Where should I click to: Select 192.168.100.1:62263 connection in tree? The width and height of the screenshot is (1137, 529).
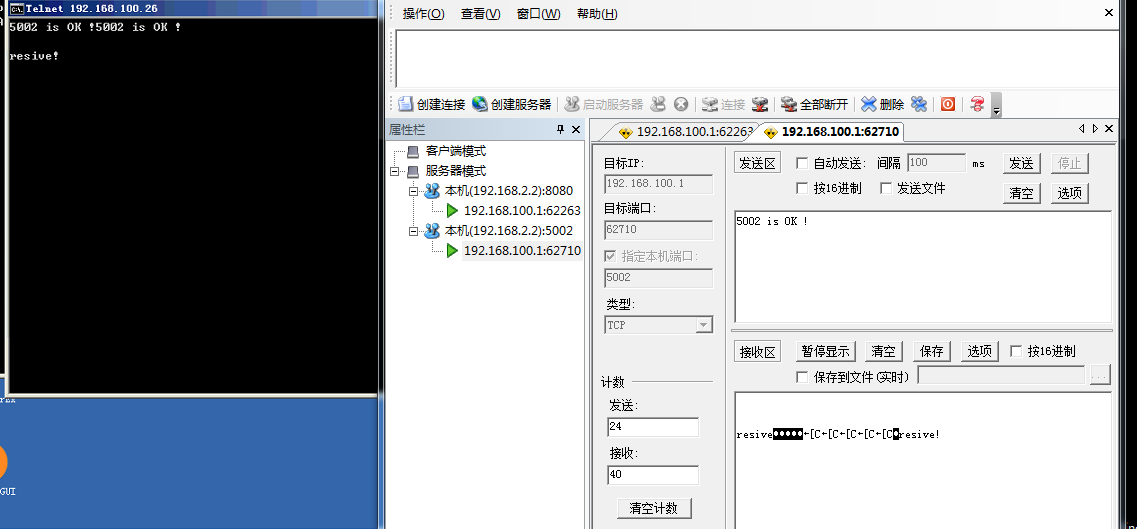[x=521, y=211]
